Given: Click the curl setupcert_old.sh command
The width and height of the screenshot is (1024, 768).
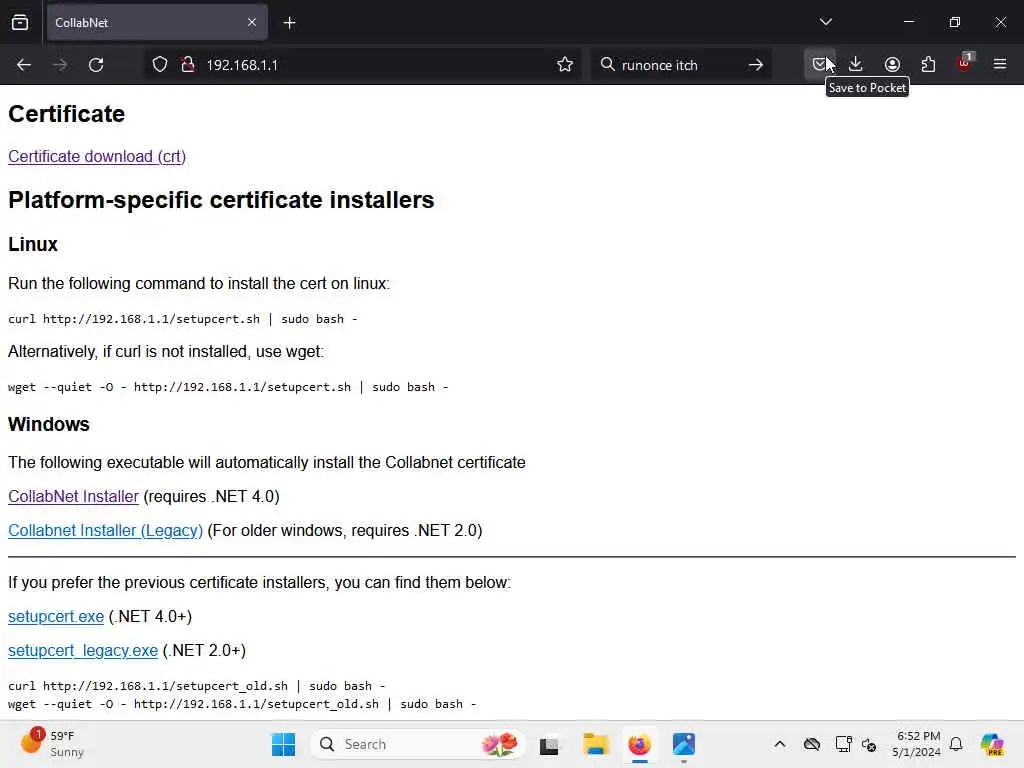Looking at the screenshot, I should (x=197, y=686).
